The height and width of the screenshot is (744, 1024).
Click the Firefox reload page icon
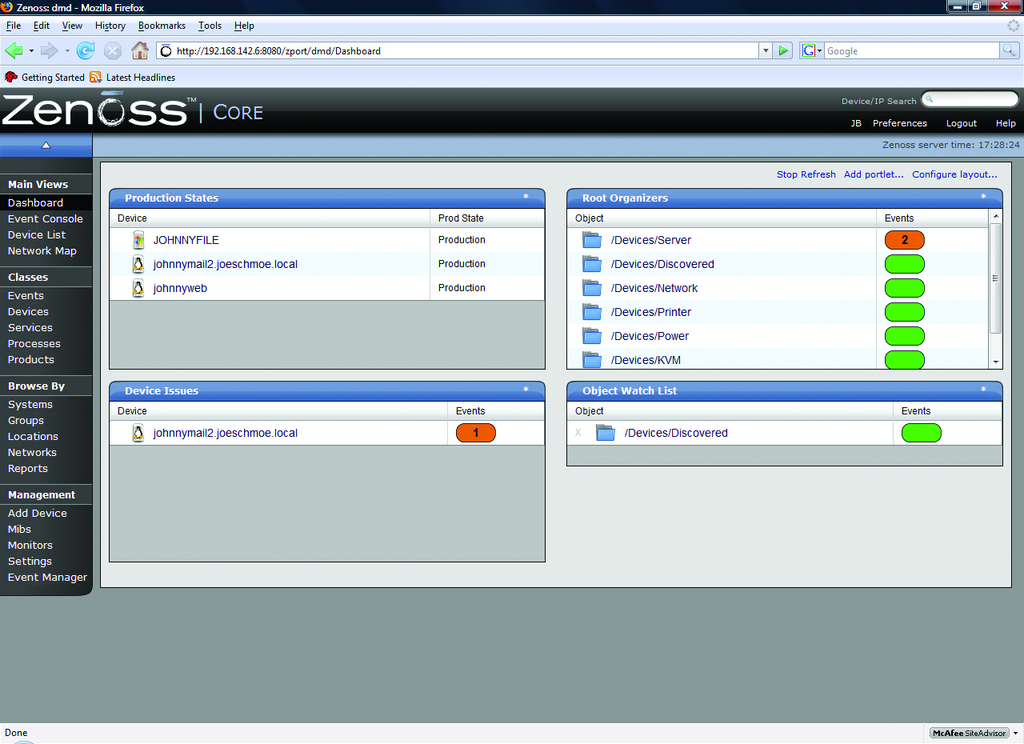[85, 50]
